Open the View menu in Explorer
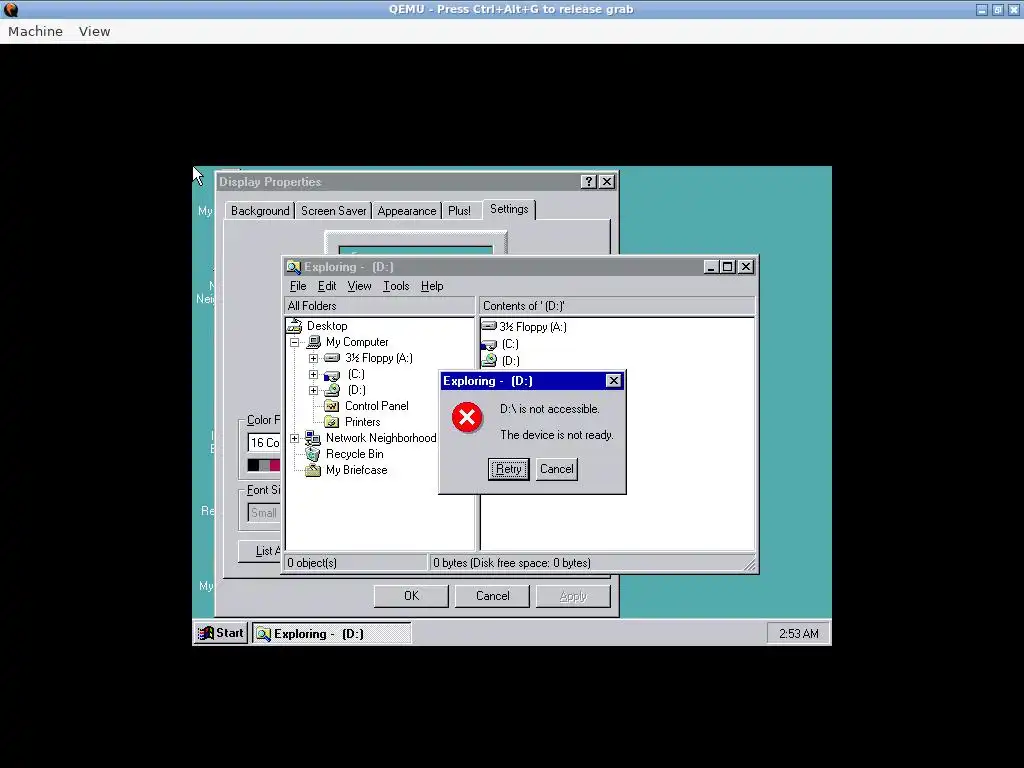The height and width of the screenshot is (768, 1024). tap(359, 286)
